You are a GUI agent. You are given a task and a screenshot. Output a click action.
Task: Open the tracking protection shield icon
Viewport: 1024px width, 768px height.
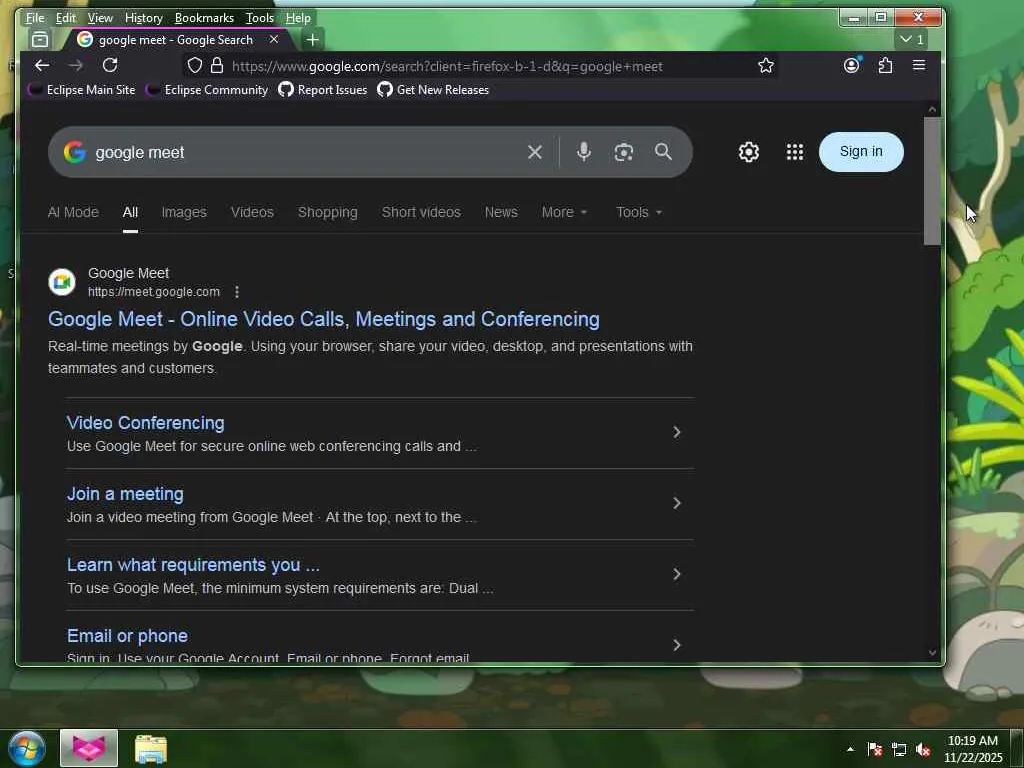pyautogui.click(x=195, y=65)
